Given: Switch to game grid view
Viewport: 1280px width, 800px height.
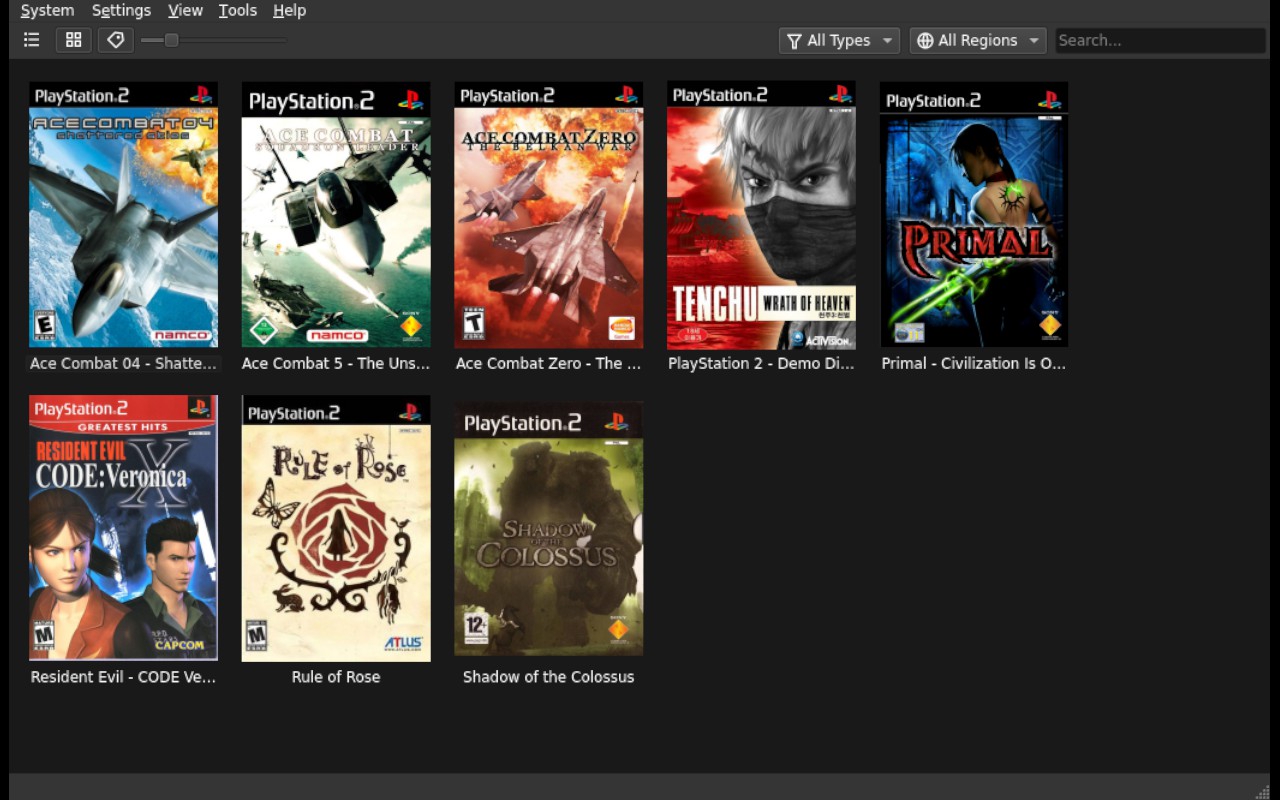Looking at the screenshot, I should click(x=74, y=40).
